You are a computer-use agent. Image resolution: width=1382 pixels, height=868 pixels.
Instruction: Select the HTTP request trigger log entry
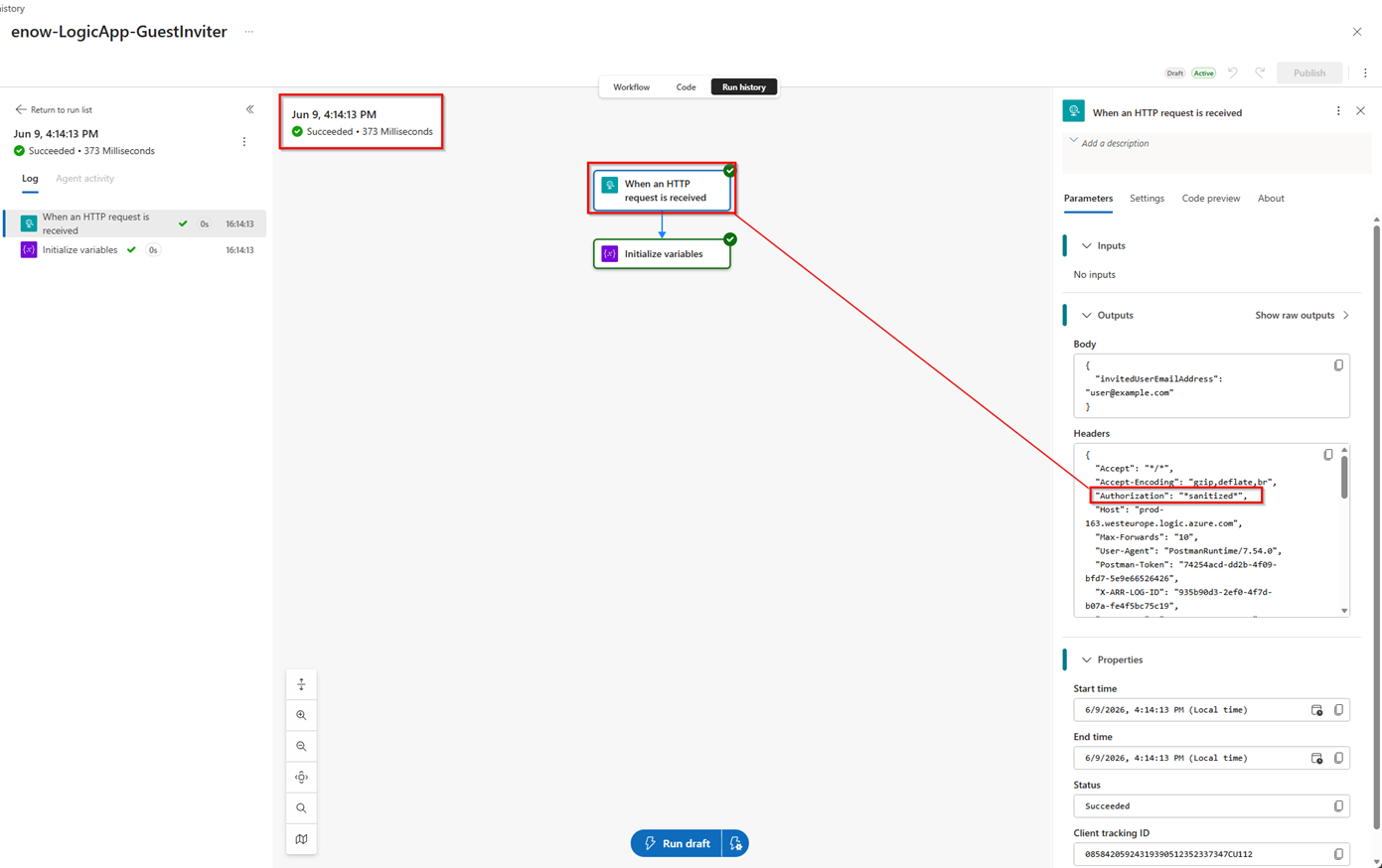135,223
